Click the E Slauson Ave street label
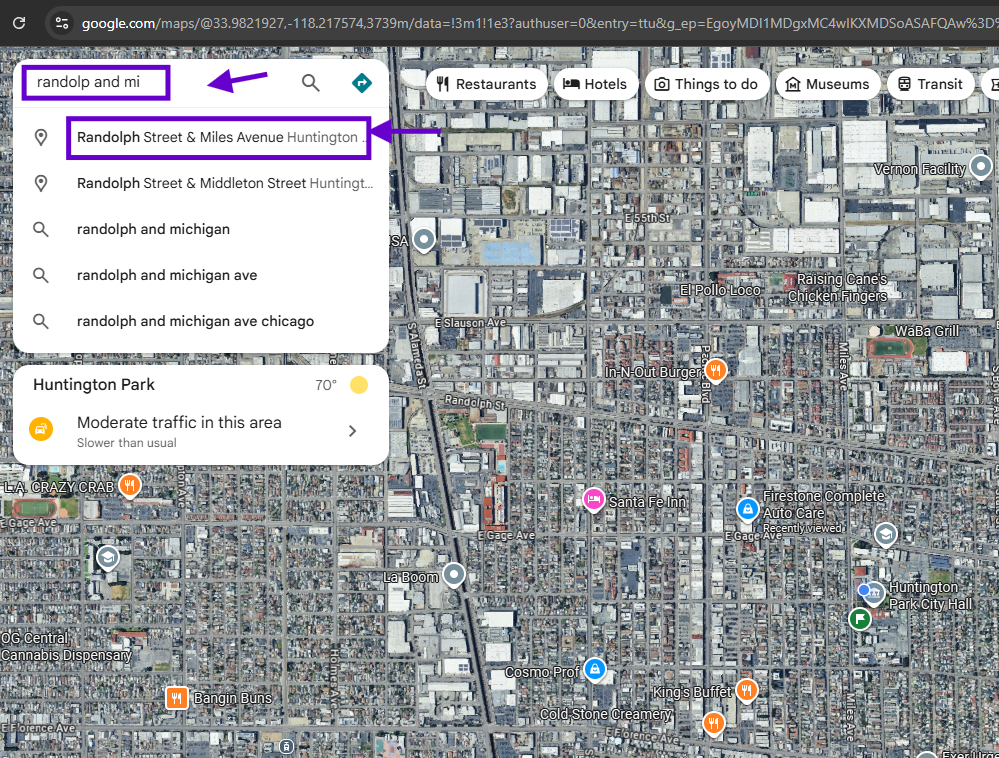This screenshot has height=758, width=999. coord(470,323)
